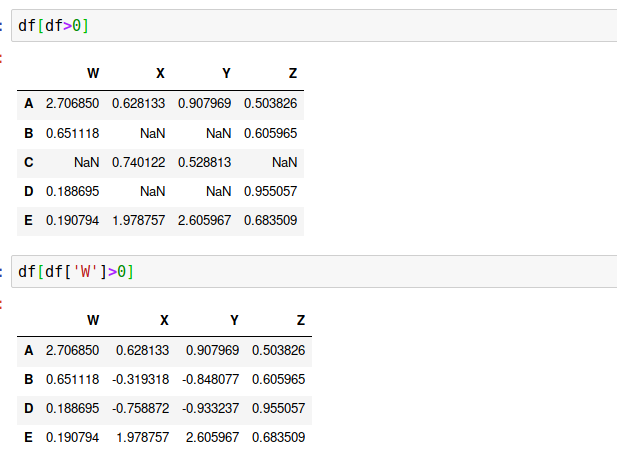Click value 2.605967 in first table
This screenshot has height=467, width=617.
coord(205,220)
